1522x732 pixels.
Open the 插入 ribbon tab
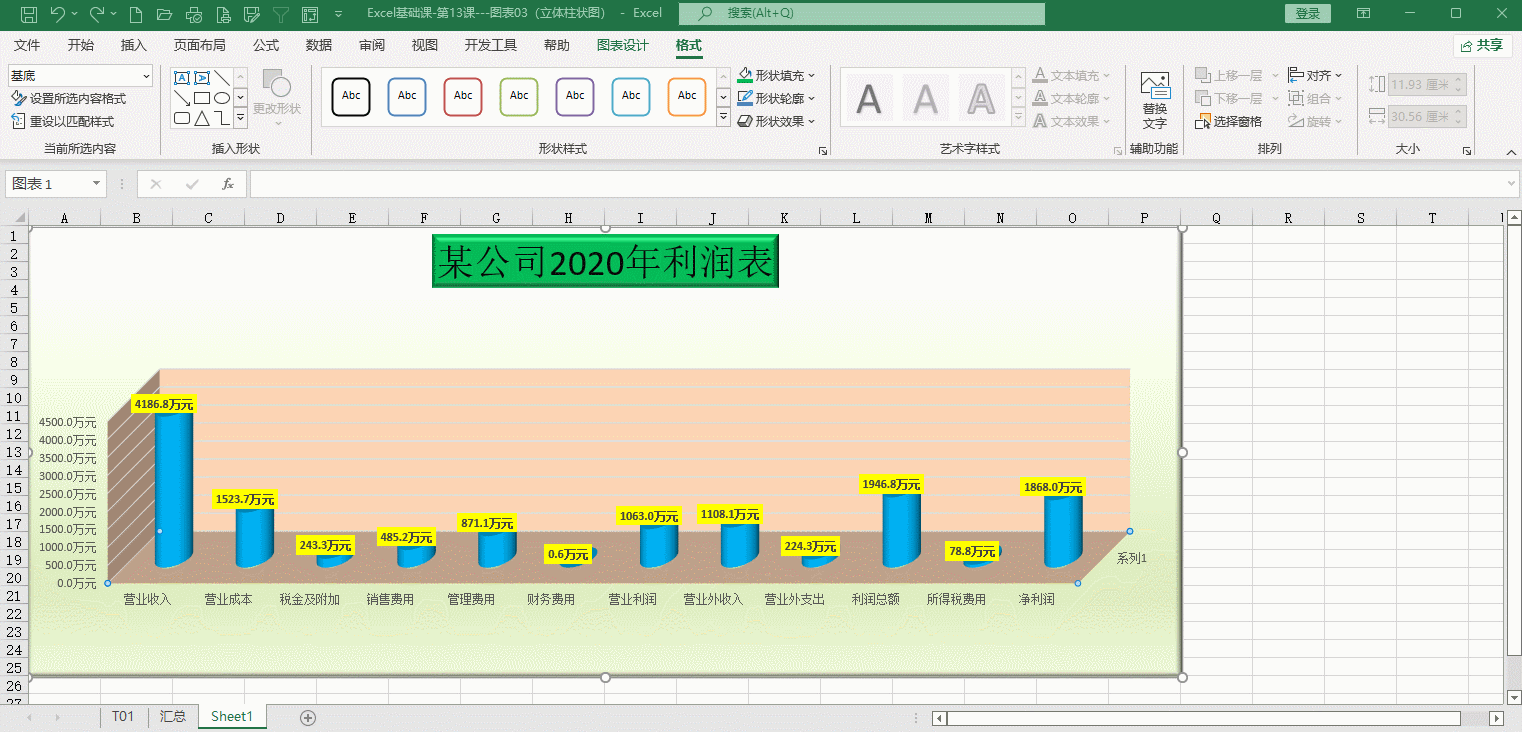(x=133, y=46)
